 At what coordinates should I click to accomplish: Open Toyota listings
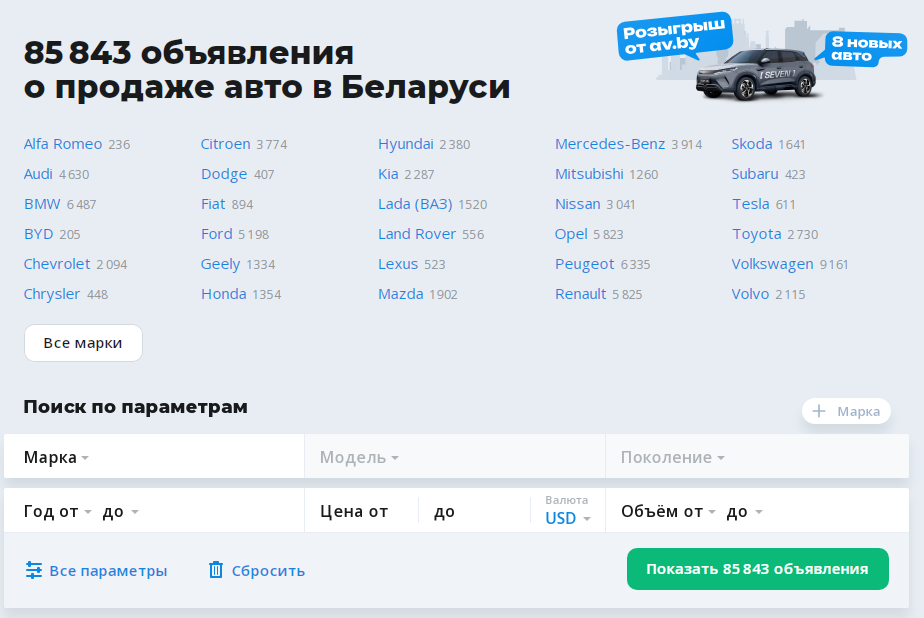coord(757,234)
